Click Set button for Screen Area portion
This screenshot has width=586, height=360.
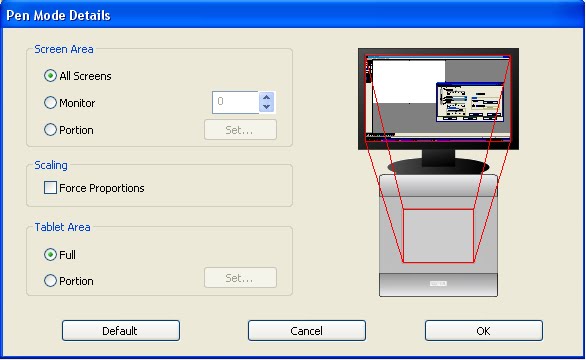240,130
